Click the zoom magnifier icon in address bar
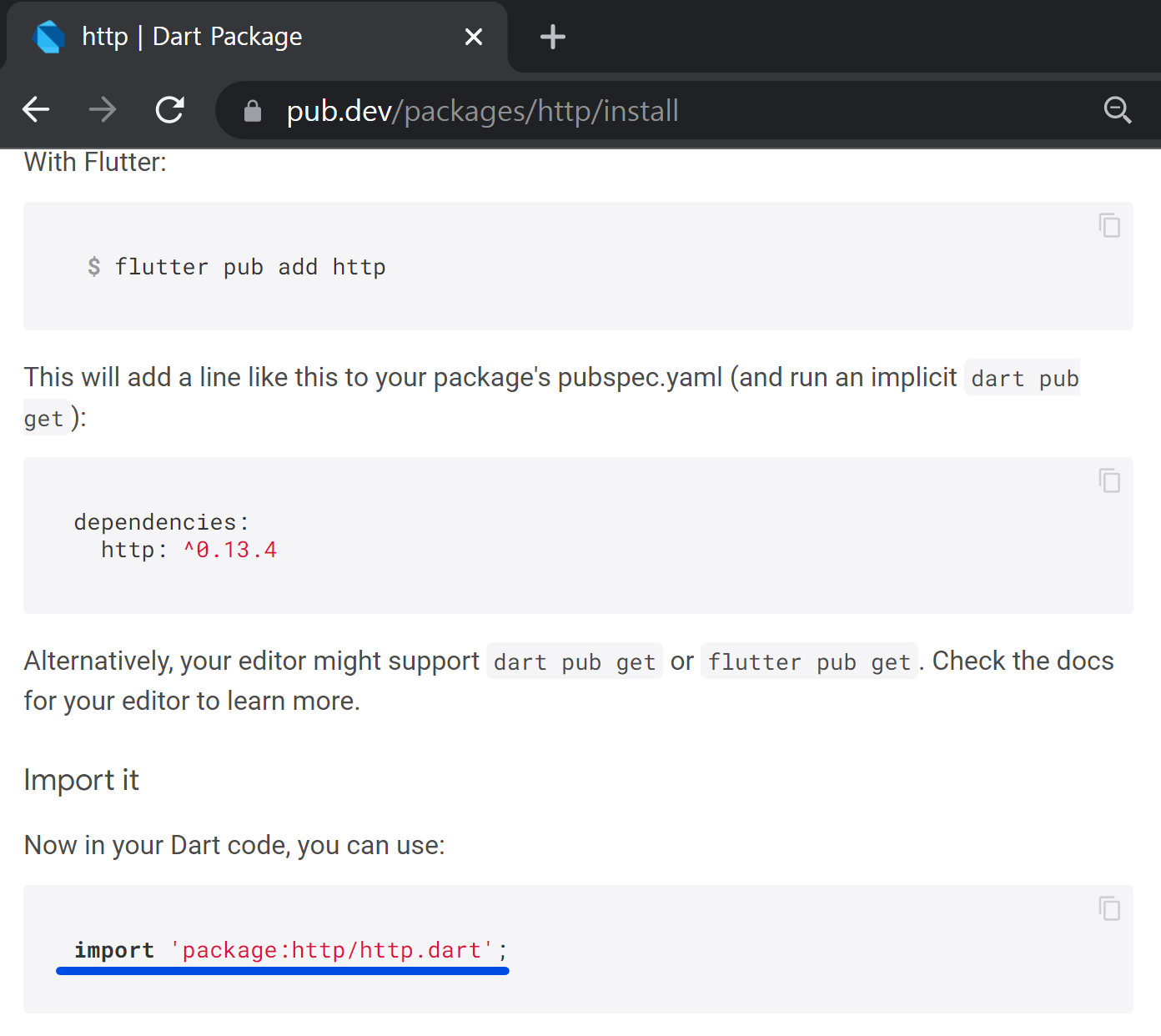This screenshot has height=1036, width=1161. coord(1118,110)
